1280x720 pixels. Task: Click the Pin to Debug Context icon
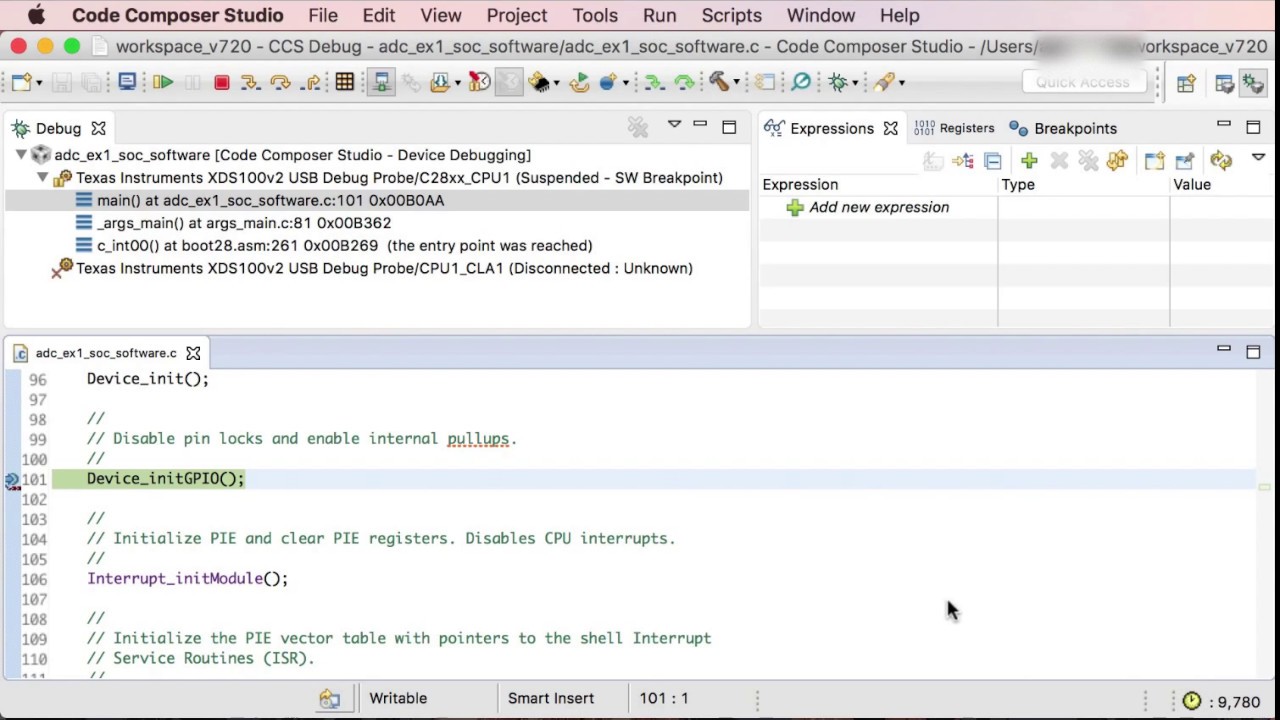[1185, 160]
